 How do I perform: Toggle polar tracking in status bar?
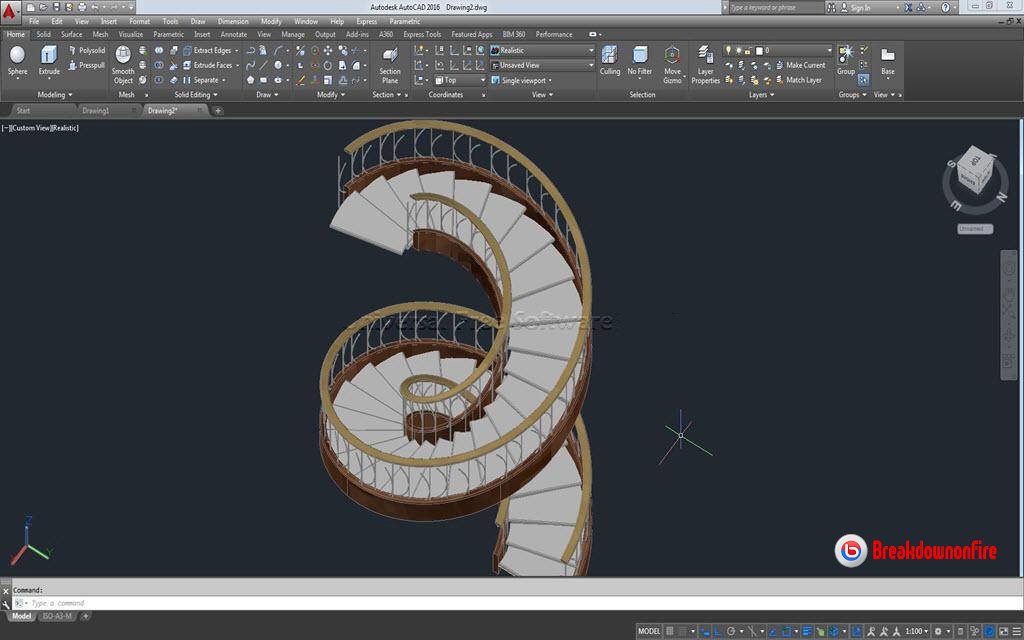pyautogui.click(x=732, y=631)
